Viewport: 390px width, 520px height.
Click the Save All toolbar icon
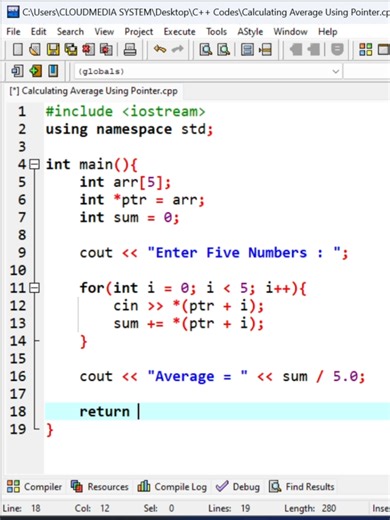(70, 50)
